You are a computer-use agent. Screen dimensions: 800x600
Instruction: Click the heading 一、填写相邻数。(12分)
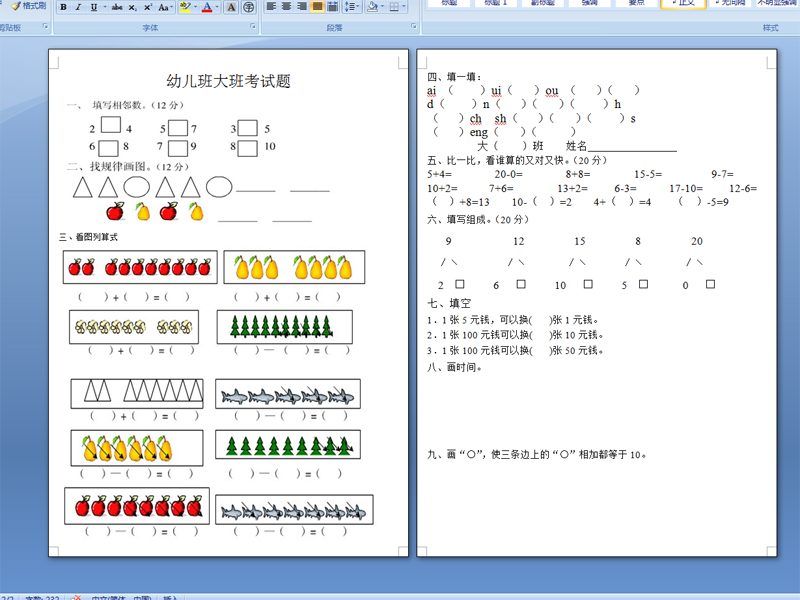coord(125,105)
